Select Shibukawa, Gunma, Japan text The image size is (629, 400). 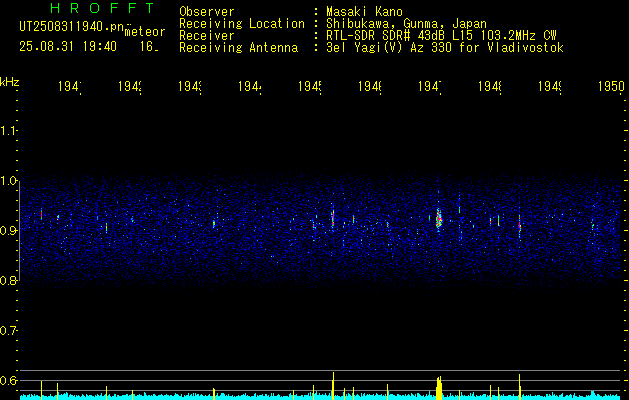point(406,24)
